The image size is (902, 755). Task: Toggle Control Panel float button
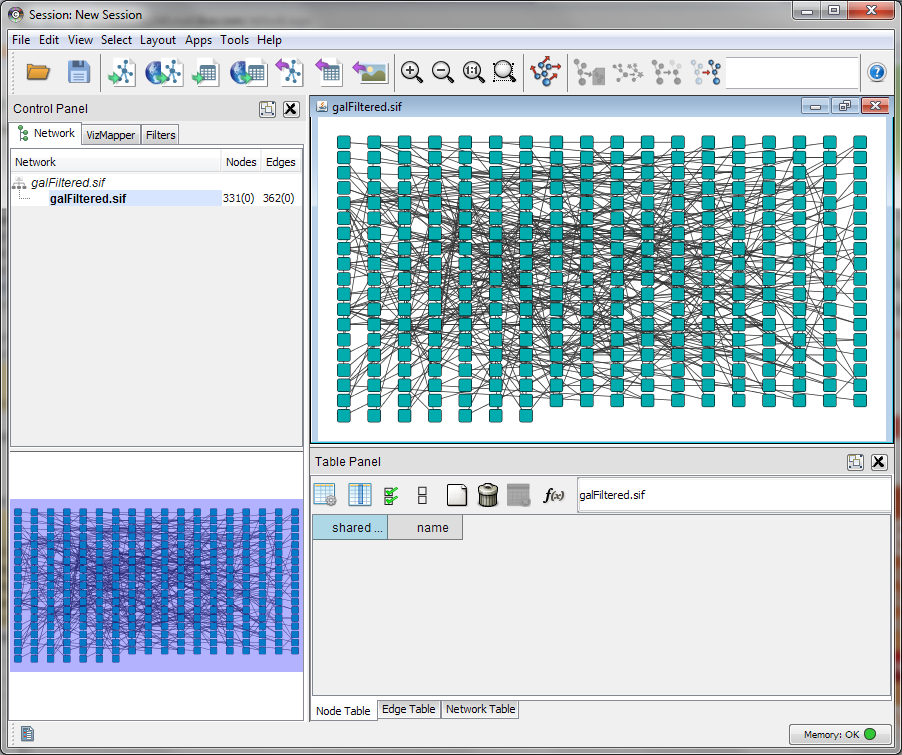[267, 109]
